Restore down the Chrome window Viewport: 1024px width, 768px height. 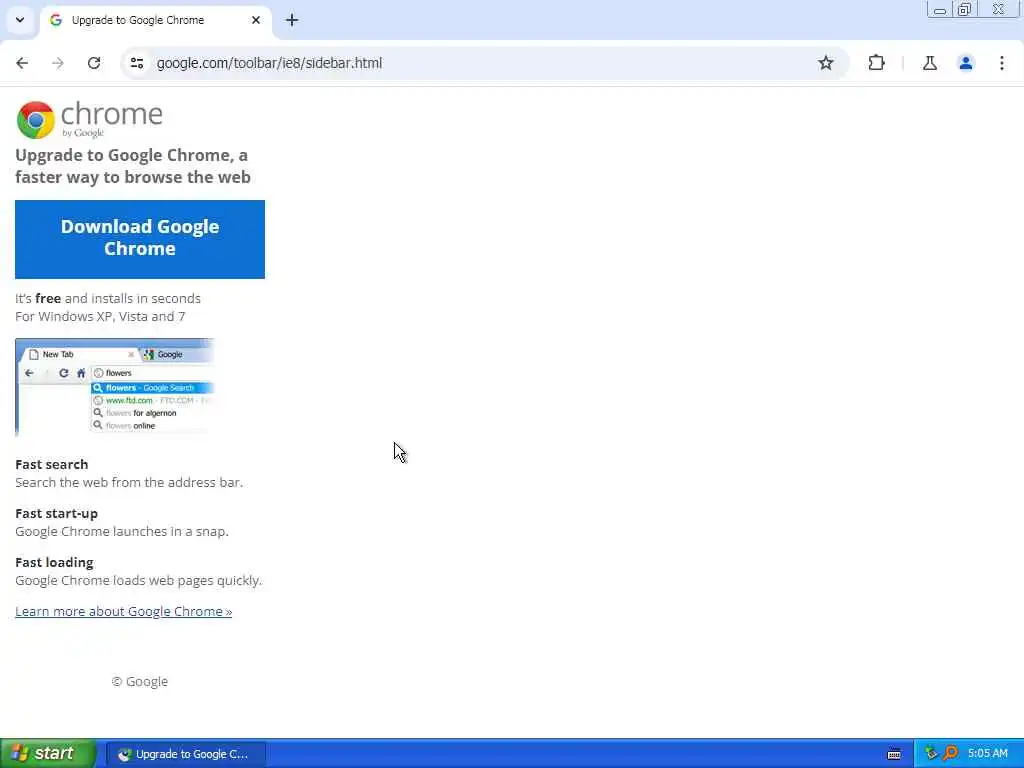point(965,9)
